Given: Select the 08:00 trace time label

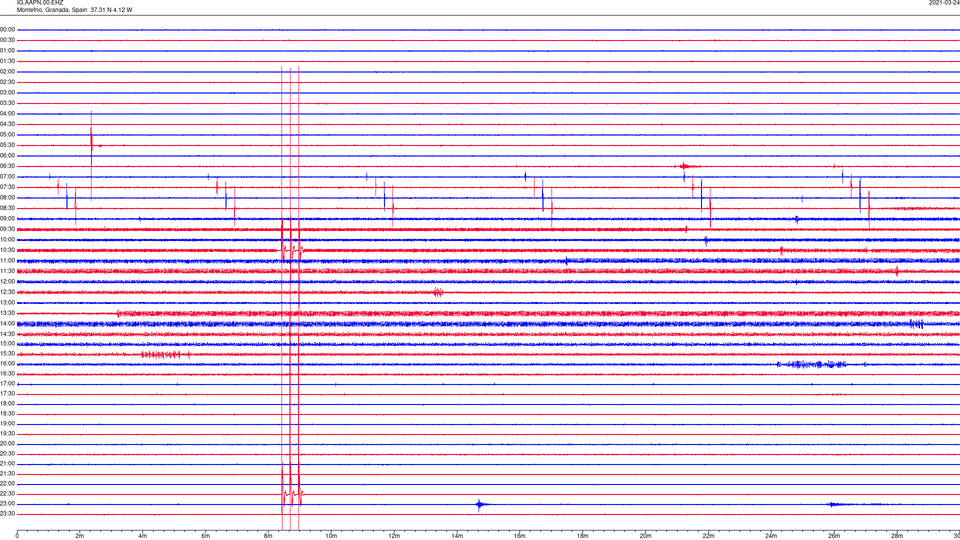Looking at the screenshot, I should [x=8, y=198].
